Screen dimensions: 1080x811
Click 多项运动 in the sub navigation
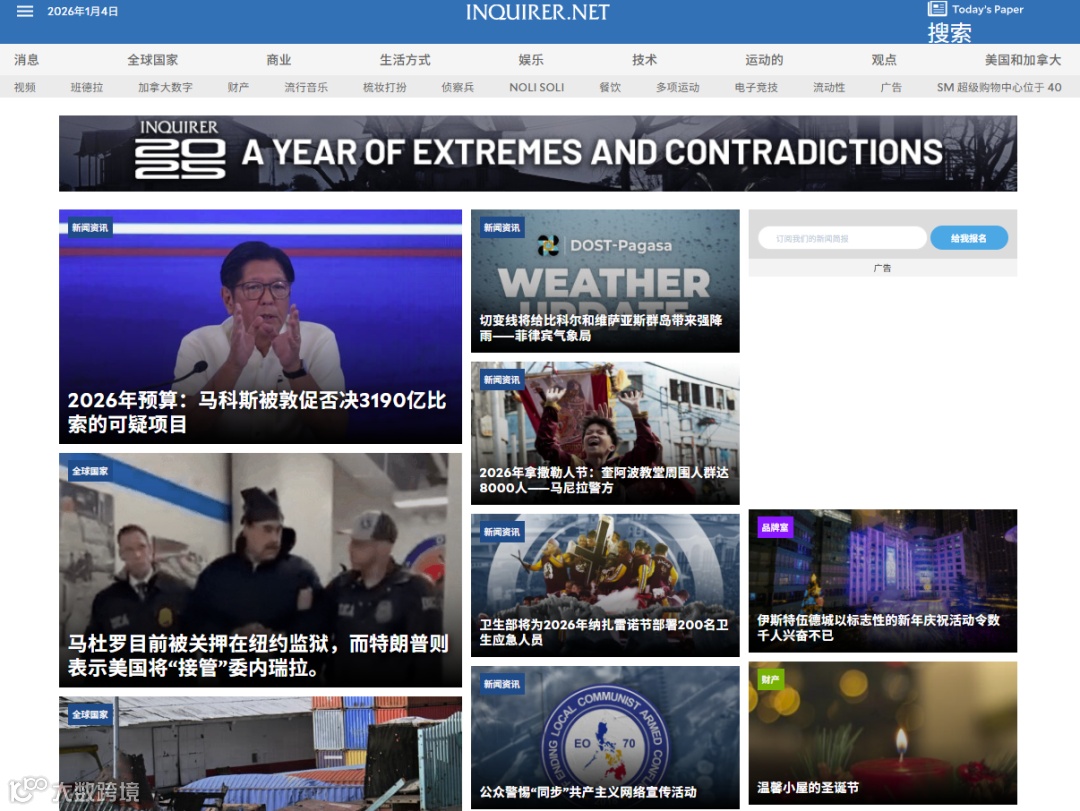[677, 87]
